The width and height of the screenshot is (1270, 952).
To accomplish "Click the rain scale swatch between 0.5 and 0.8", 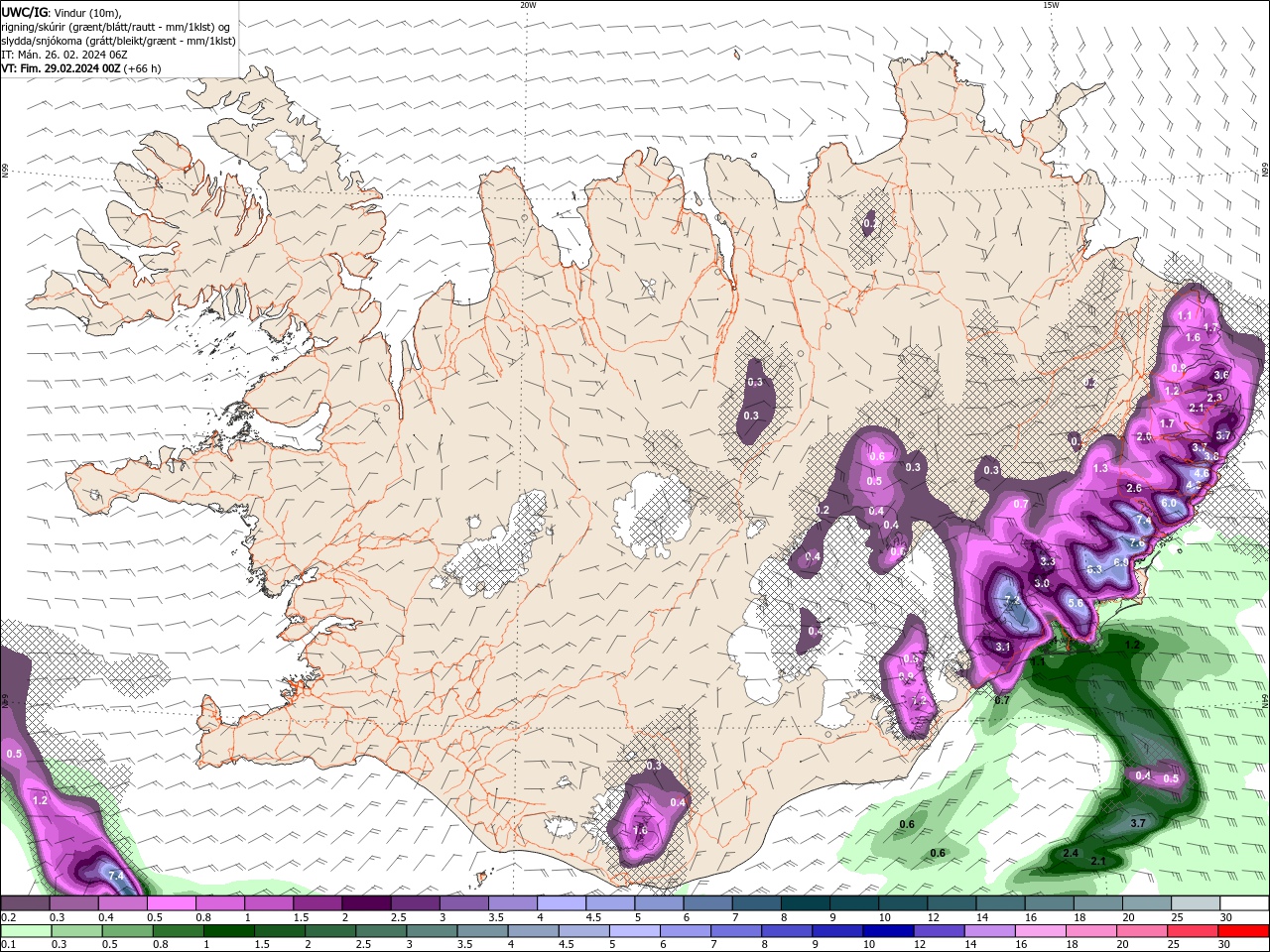I will click(x=128, y=931).
